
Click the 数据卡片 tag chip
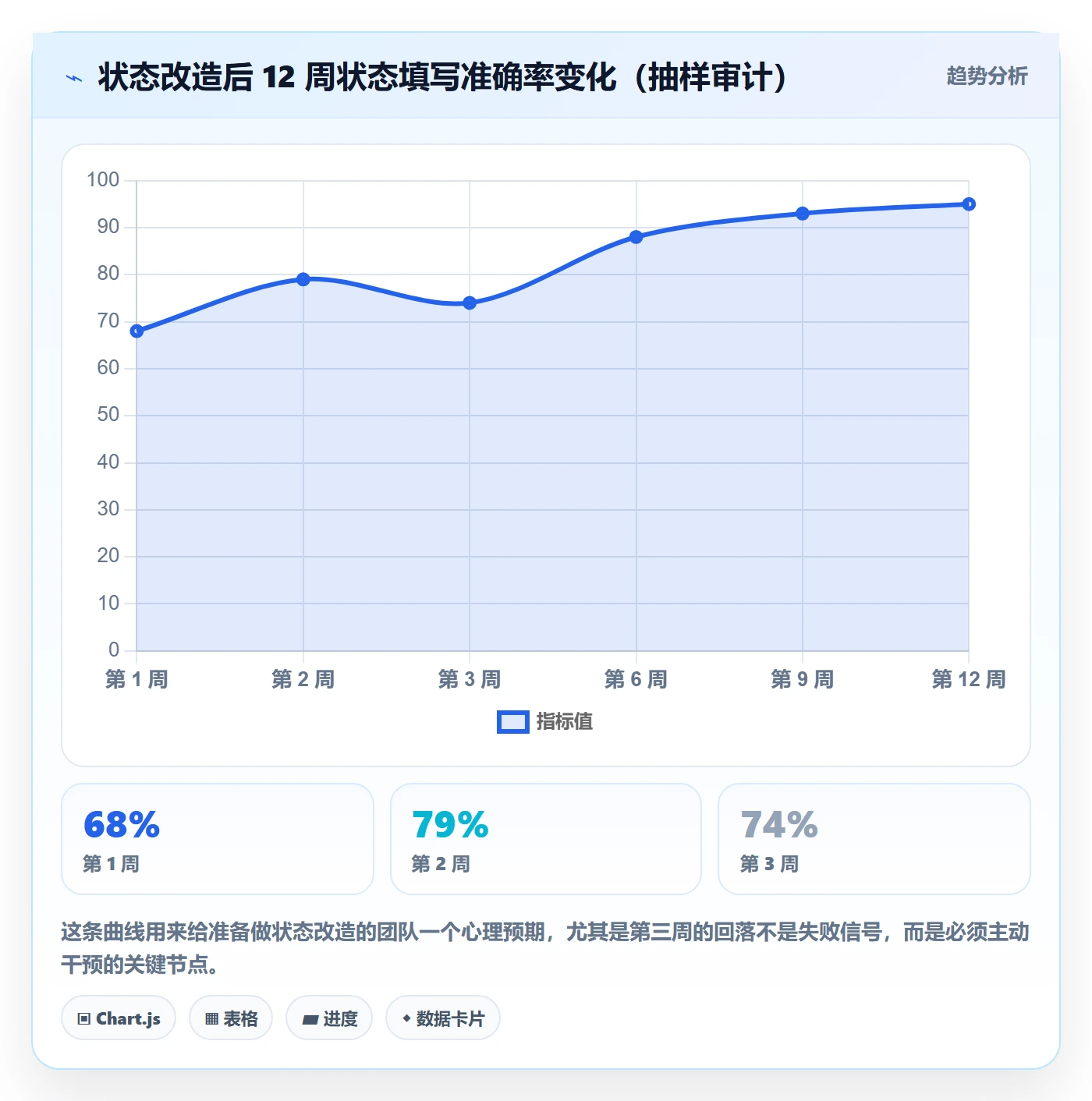(x=443, y=1018)
